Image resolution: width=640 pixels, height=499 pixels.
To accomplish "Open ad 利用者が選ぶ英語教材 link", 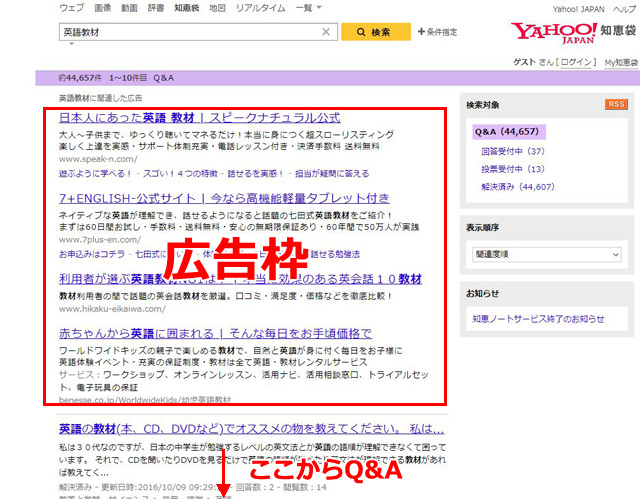I will tap(240, 279).
